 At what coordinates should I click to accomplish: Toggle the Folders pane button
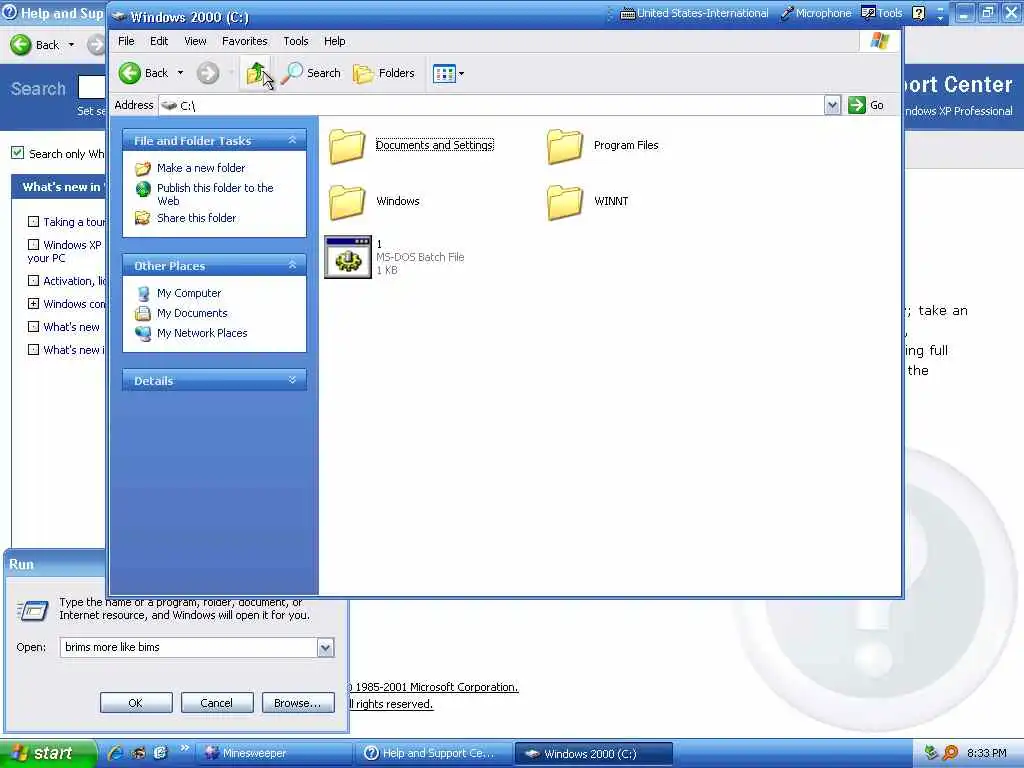pos(384,73)
